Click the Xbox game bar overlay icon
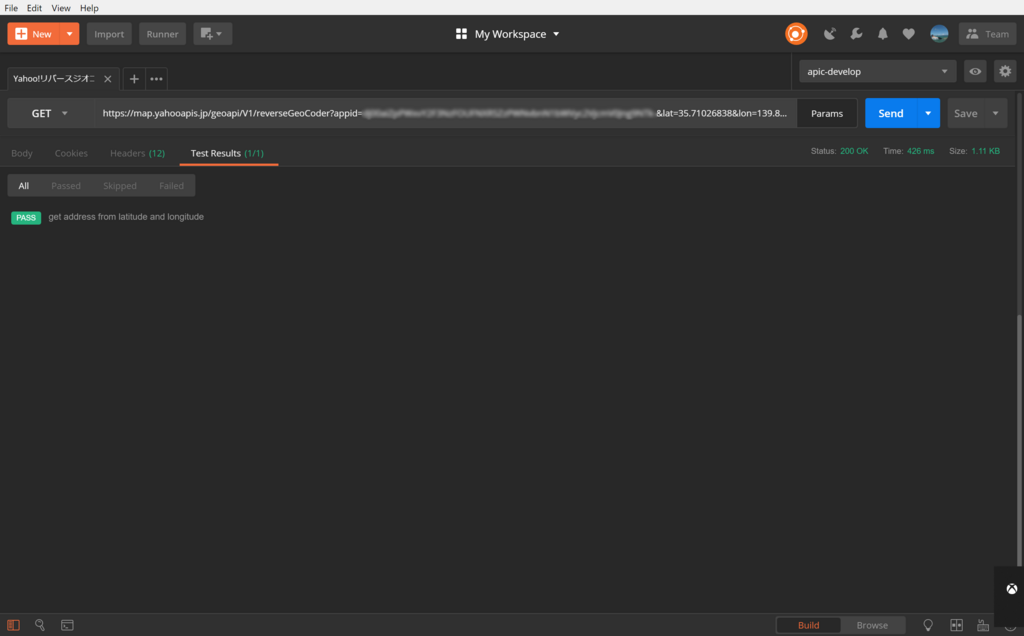 pos(1012,589)
